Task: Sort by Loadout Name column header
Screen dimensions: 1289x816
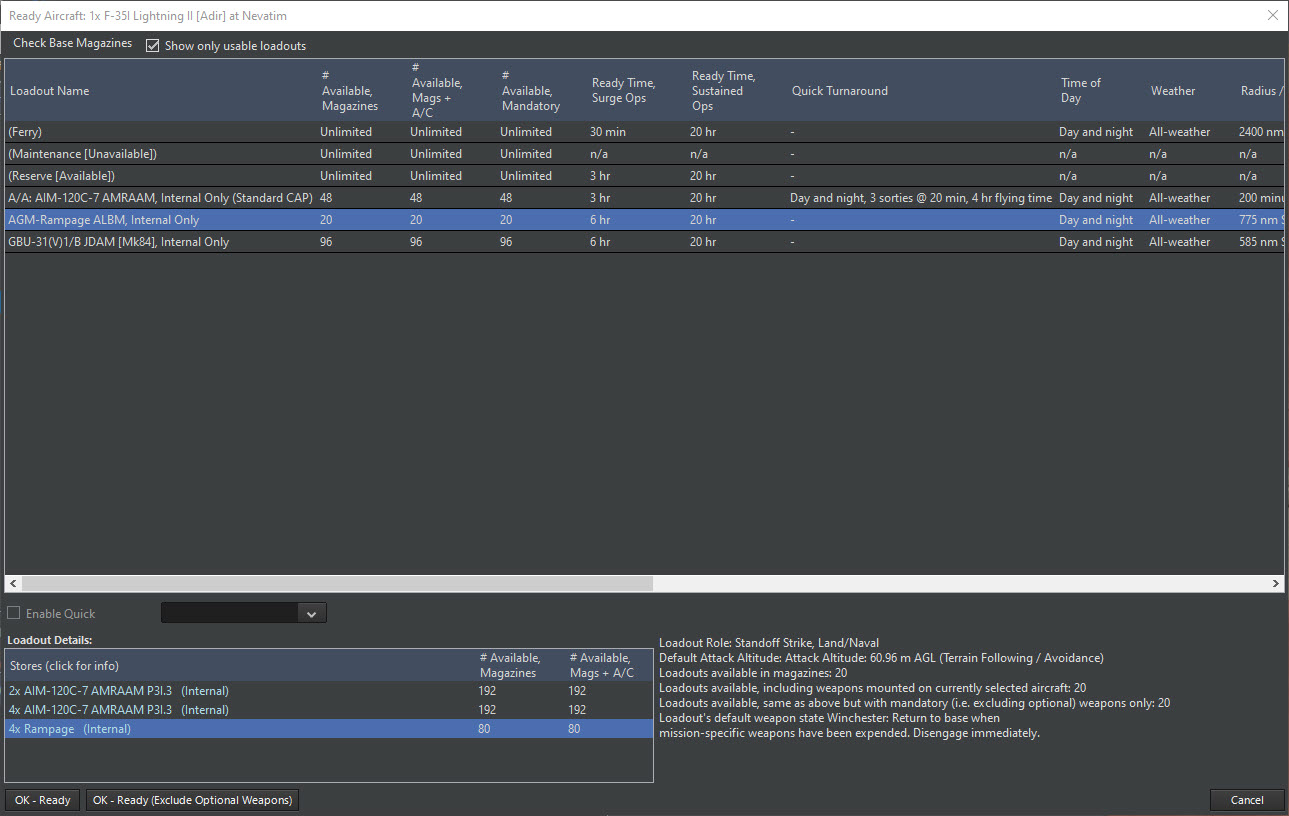Action: click(x=160, y=91)
